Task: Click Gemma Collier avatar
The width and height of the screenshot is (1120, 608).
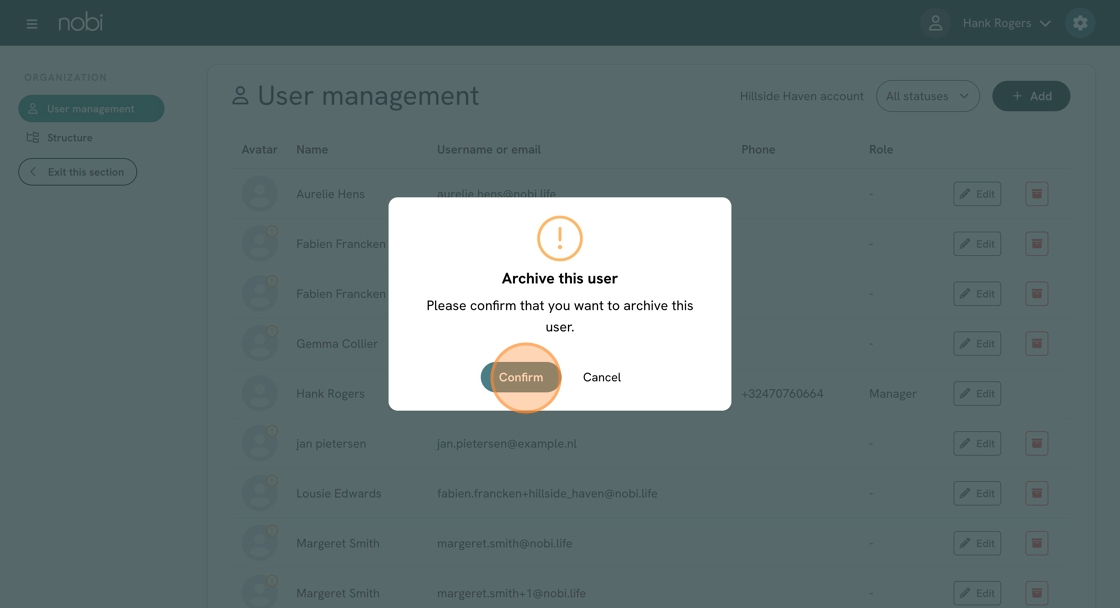Action: (x=259, y=344)
